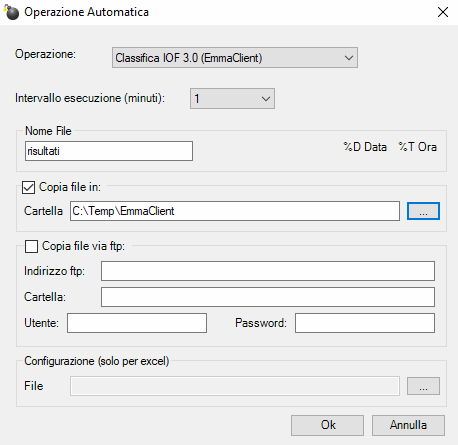
Task: Insert the %T Ora placeholder
Action: coord(417,147)
